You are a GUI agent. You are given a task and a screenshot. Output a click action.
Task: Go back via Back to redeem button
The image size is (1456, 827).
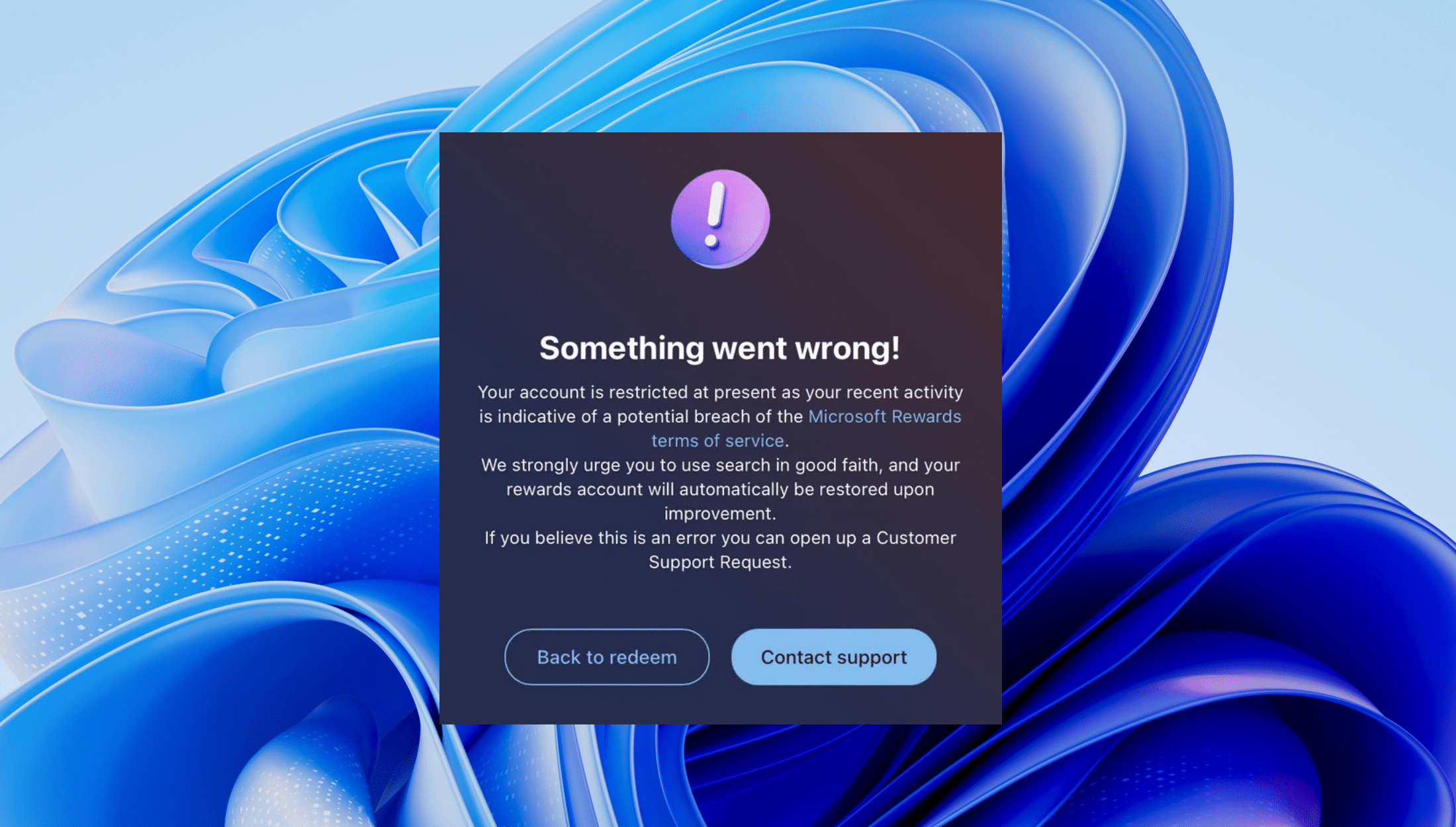pyautogui.click(x=607, y=657)
